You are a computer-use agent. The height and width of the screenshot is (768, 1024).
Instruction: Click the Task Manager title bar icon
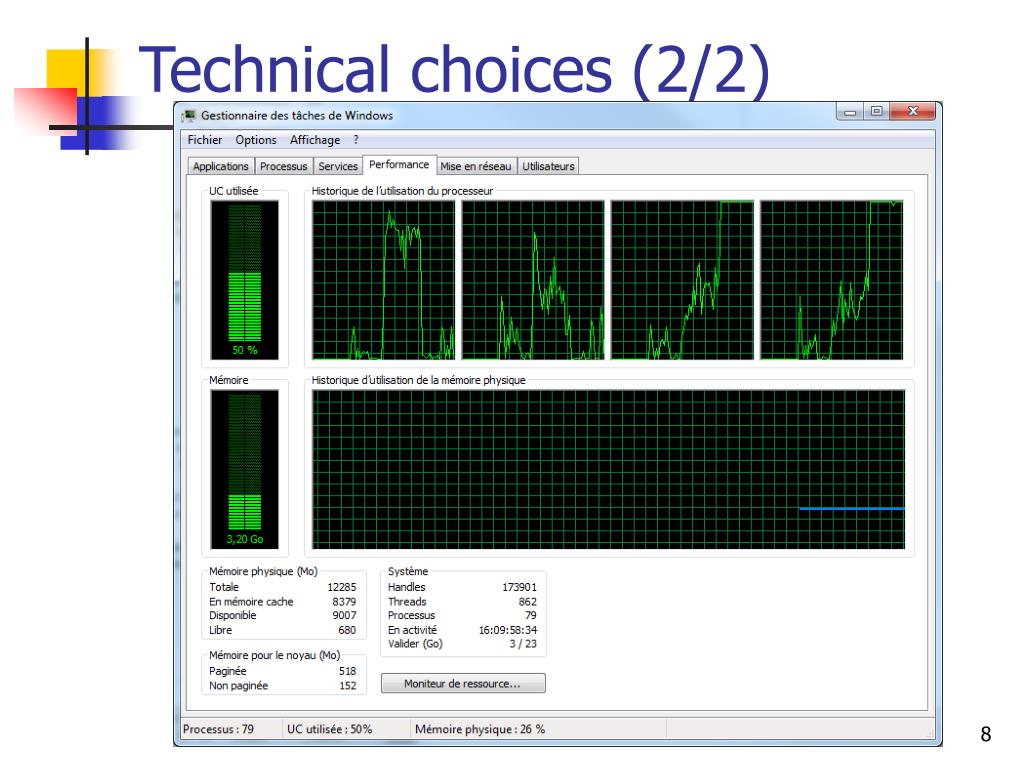[189, 116]
